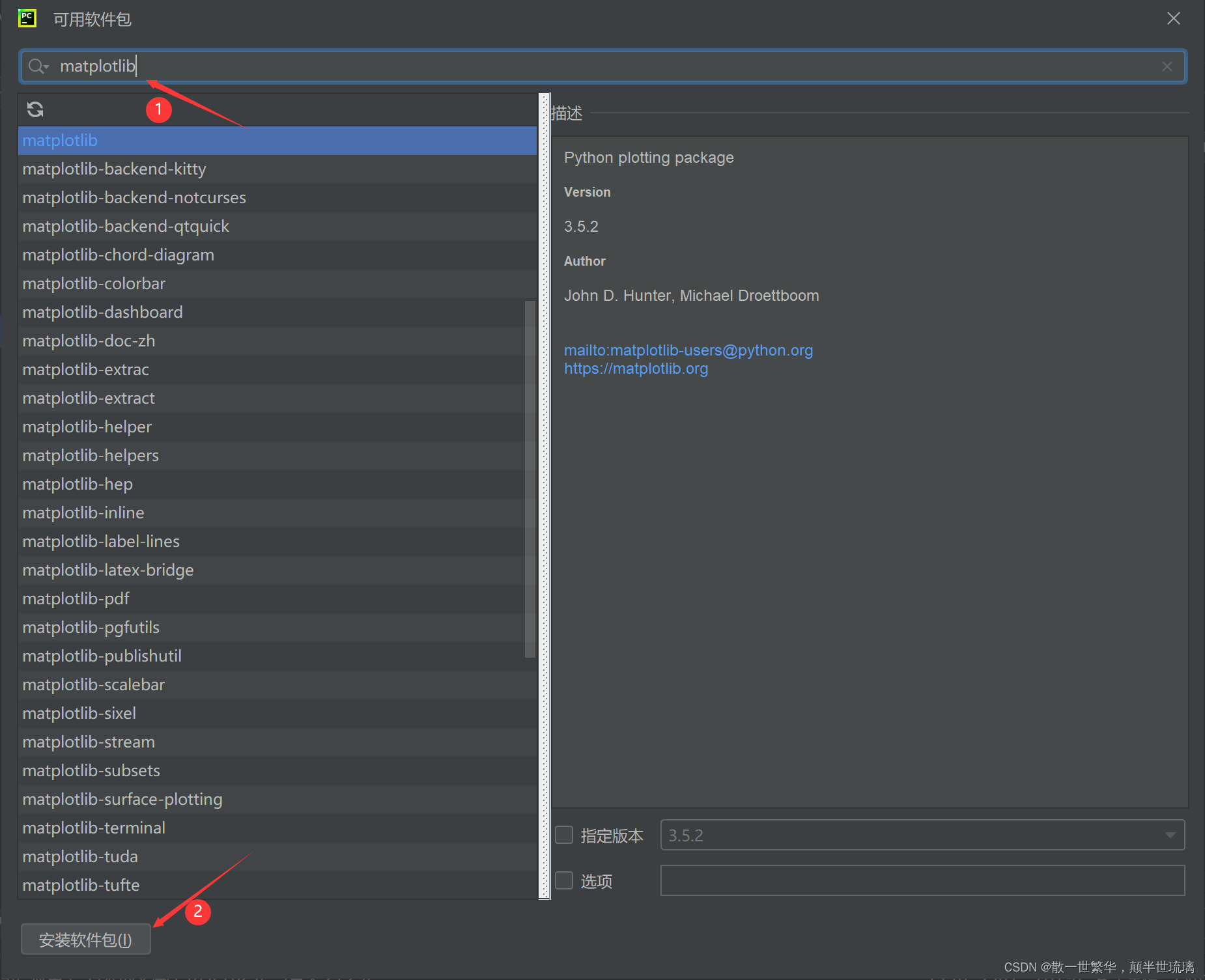Click the version number 3.5.2 in description
The width and height of the screenshot is (1205, 980).
[x=581, y=227]
